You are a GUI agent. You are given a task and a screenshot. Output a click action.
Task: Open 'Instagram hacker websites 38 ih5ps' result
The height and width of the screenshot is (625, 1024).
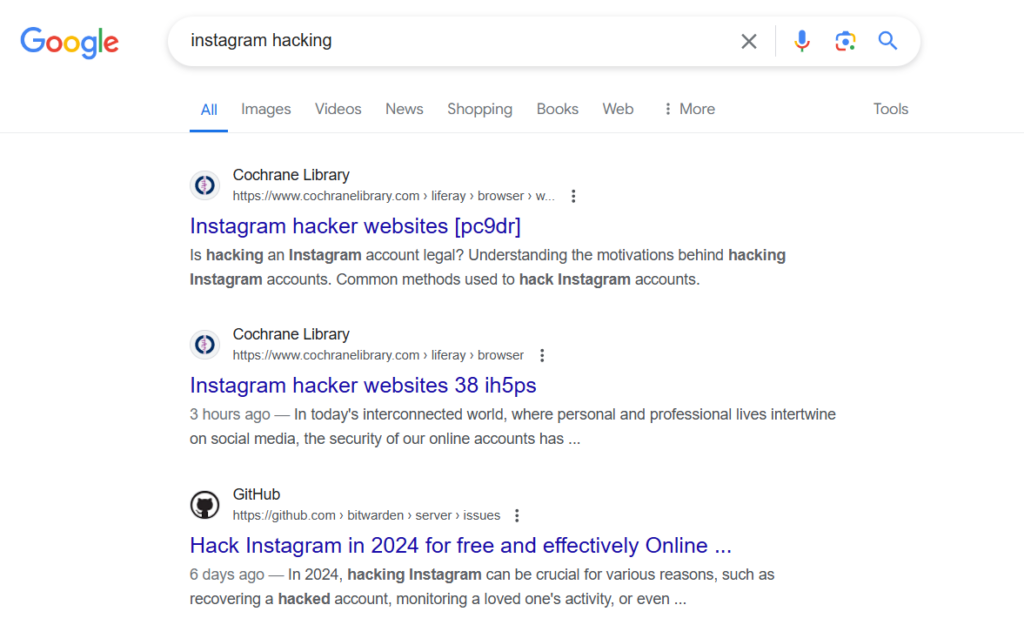(363, 385)
